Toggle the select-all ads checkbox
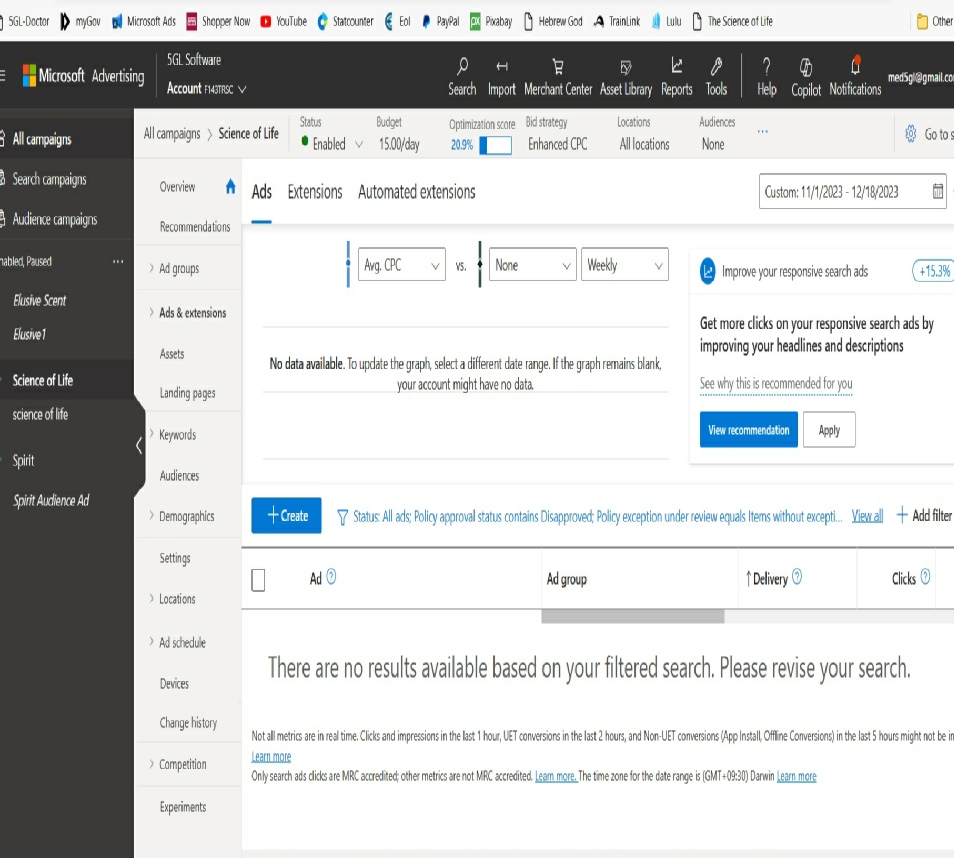Viewport: 954px width, 858px height. pos(258,580)
